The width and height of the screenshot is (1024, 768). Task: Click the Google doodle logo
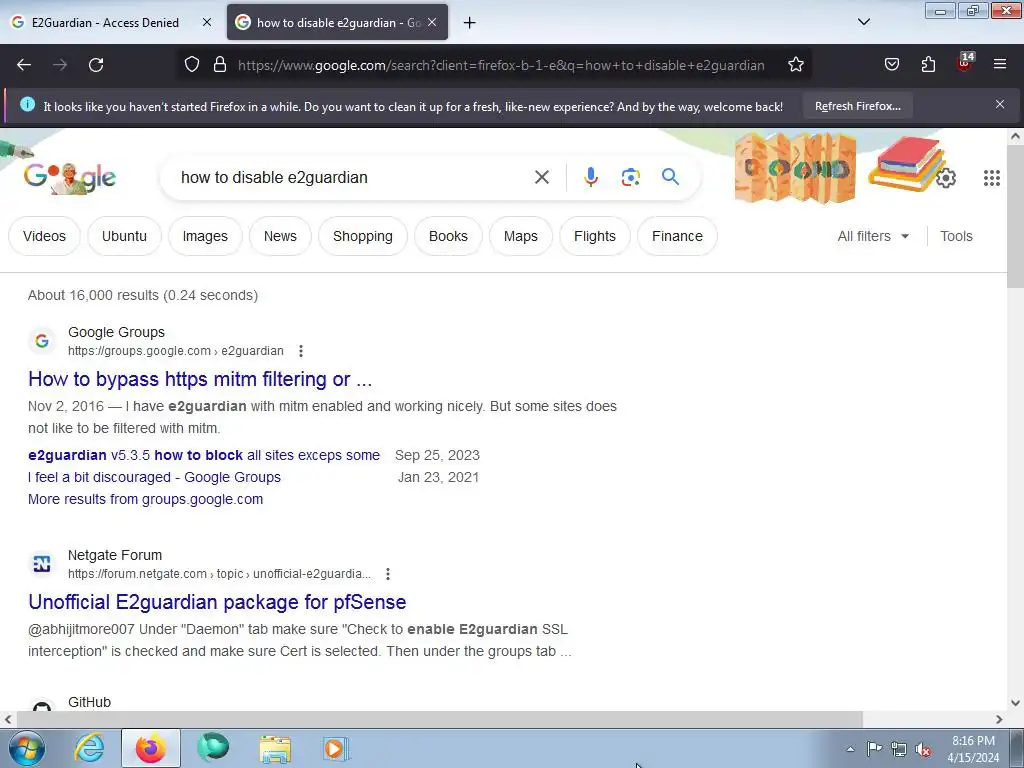[x=69, y=176]
